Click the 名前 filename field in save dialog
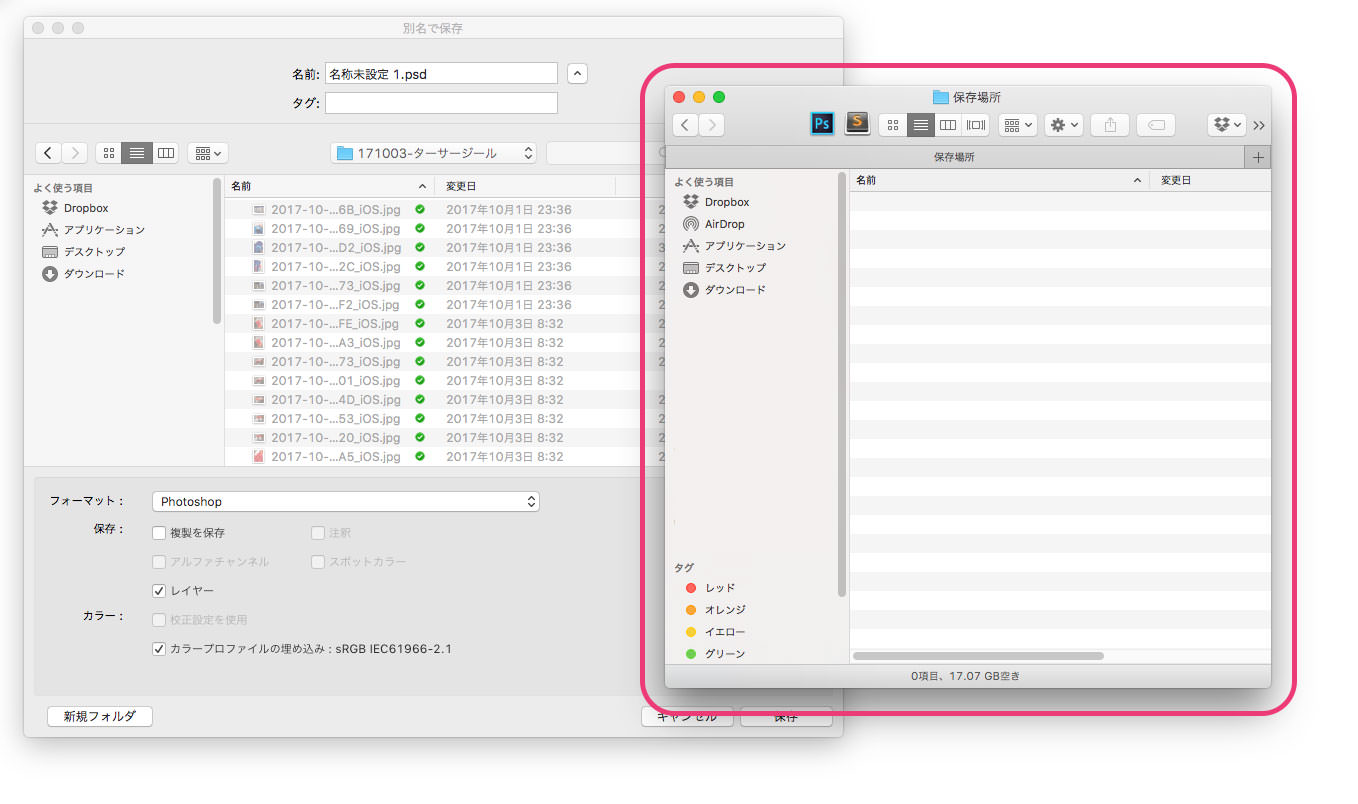1358x804 pixels. tap(441, 73)
